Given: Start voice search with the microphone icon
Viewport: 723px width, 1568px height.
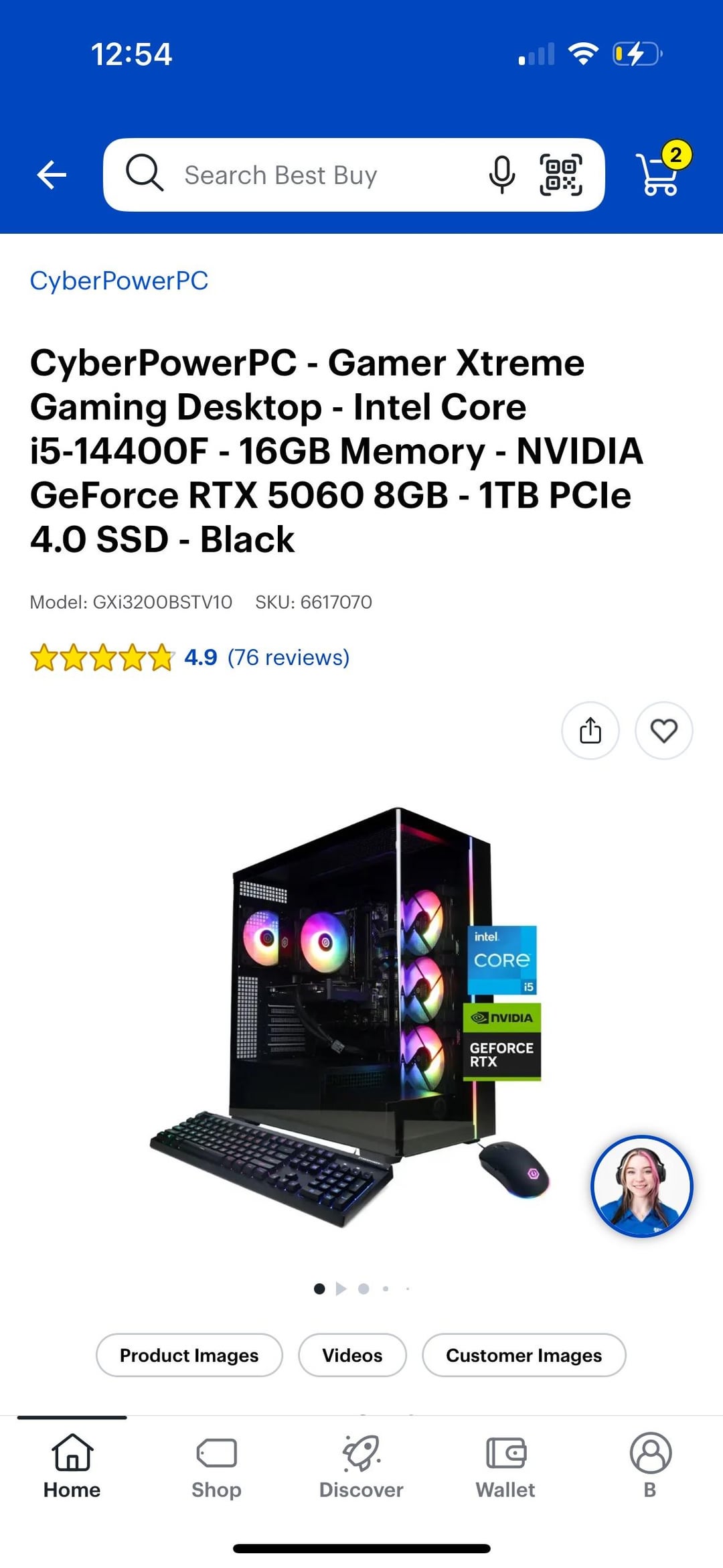Looking at the screenshot, I should 501,175.
